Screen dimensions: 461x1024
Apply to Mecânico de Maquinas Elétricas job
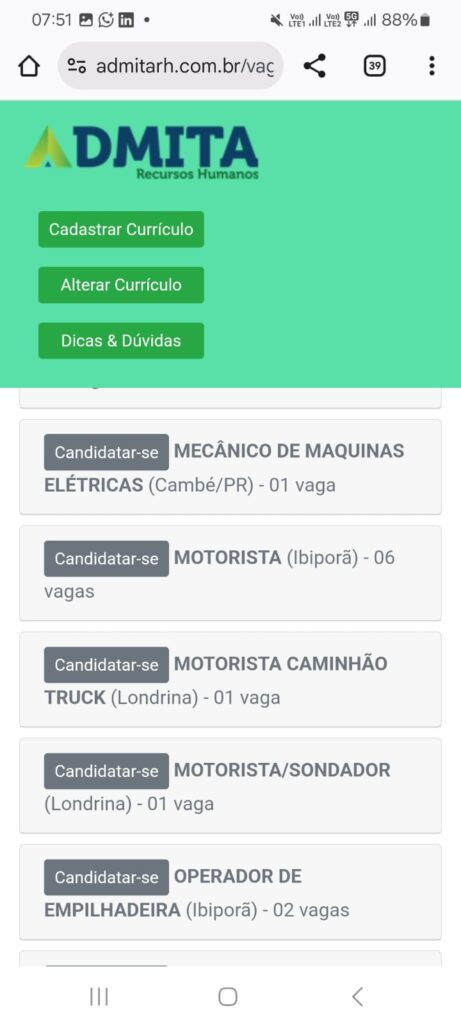[106, 453]
